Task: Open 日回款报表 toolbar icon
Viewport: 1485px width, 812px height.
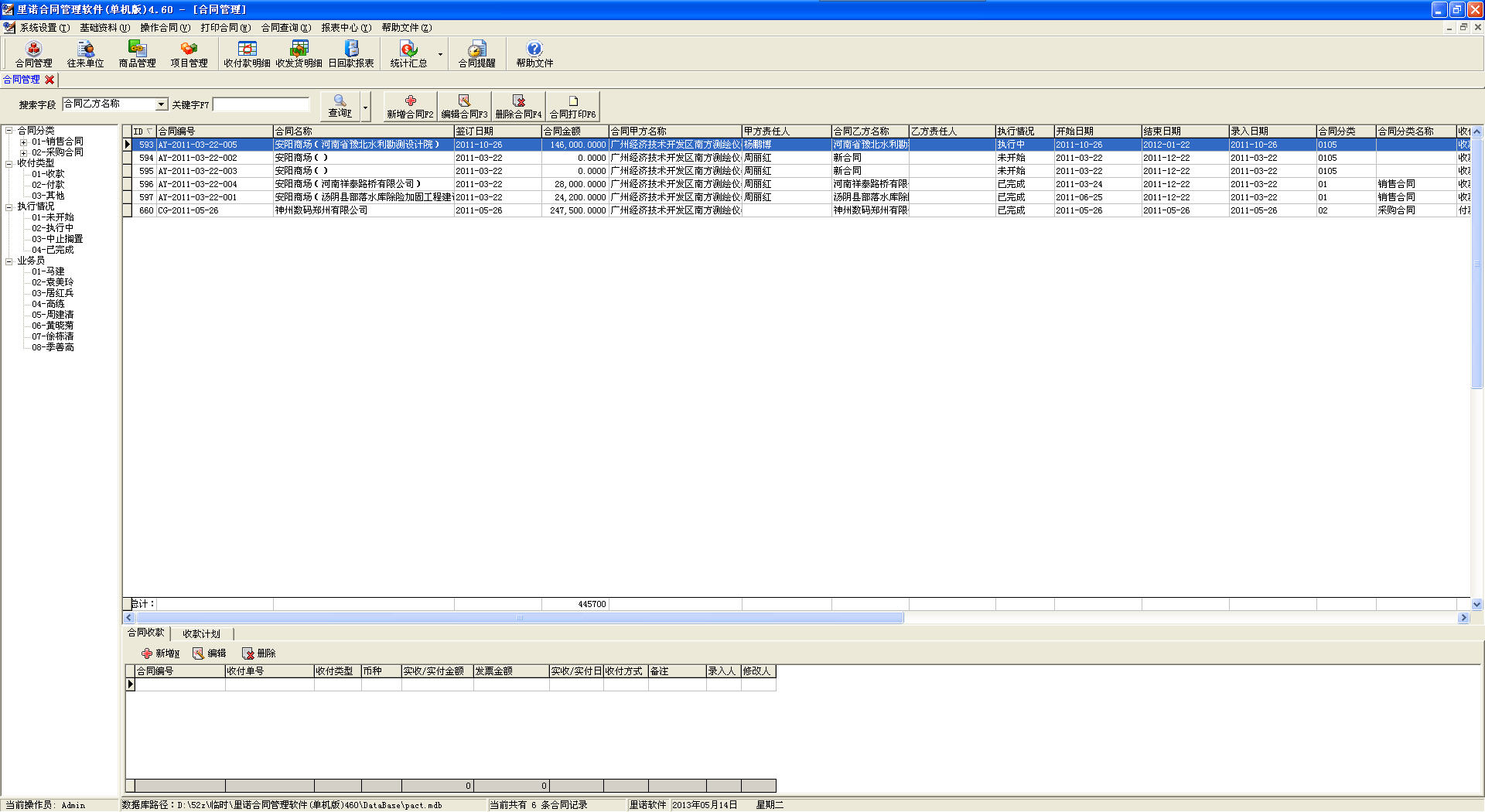Action: point(350,54)
